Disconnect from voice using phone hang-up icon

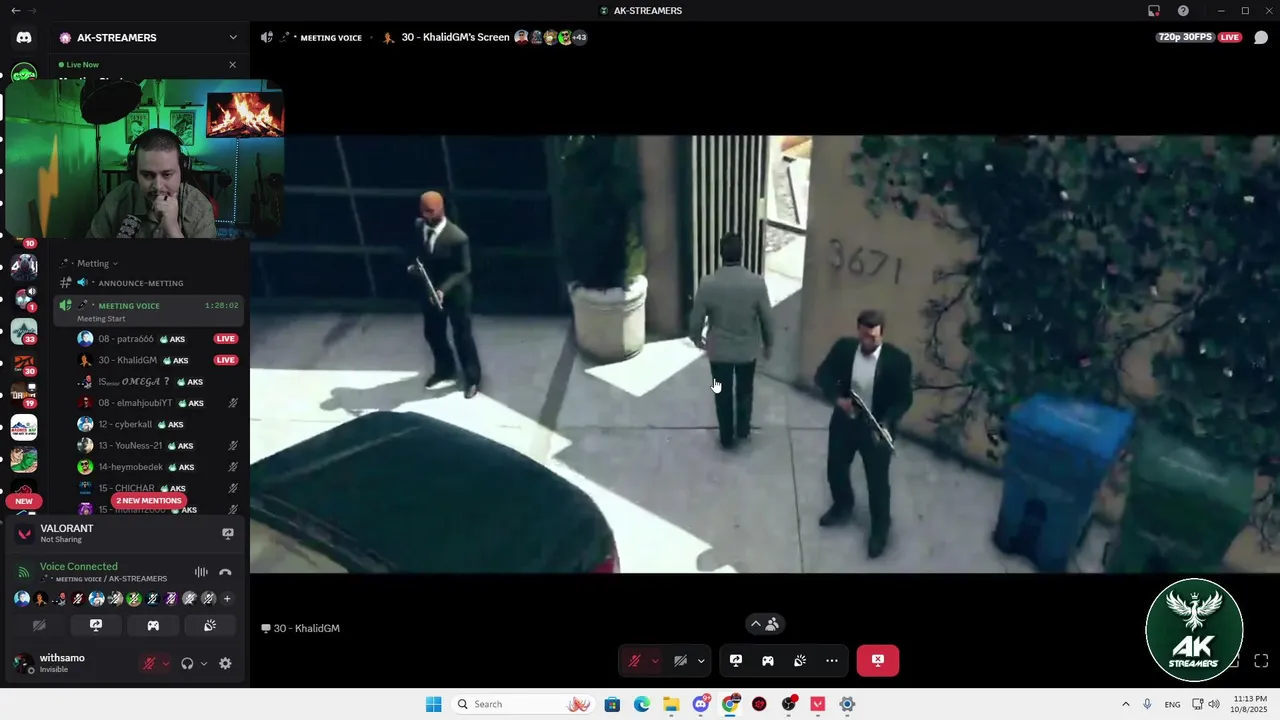[x=225, y=572]
